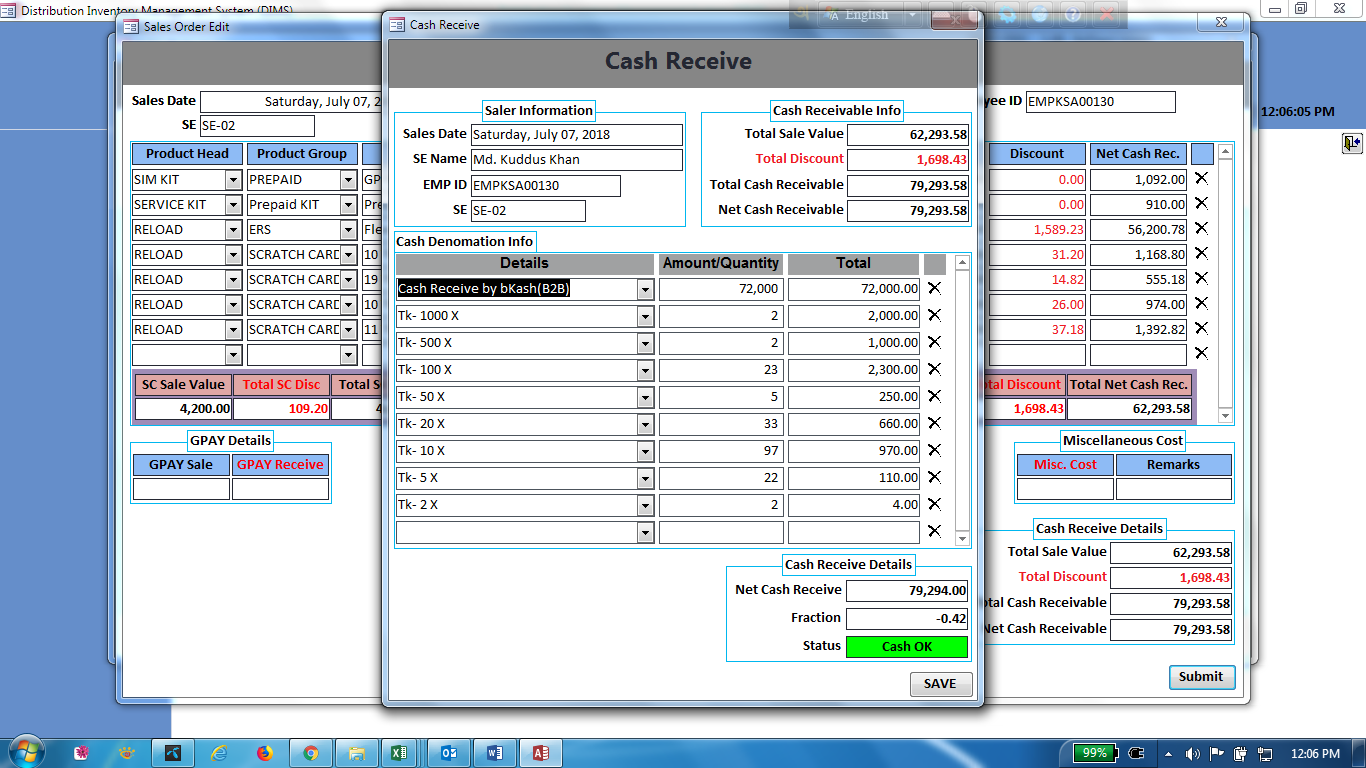Click the battery 99% indicator
This screenshot has width=1366, height=768.
coord(1094,753)
